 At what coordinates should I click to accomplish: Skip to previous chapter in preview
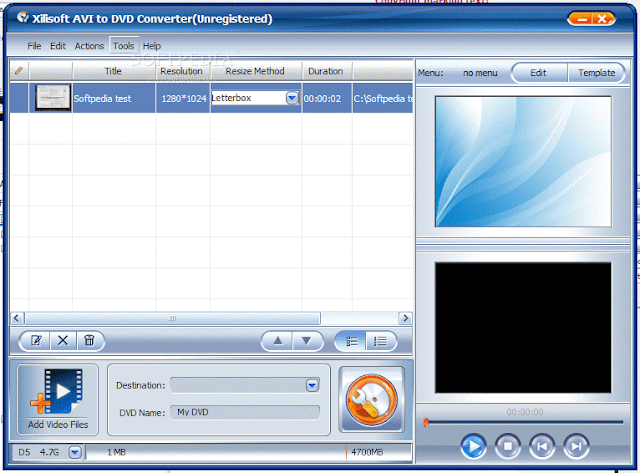point(542,446)
